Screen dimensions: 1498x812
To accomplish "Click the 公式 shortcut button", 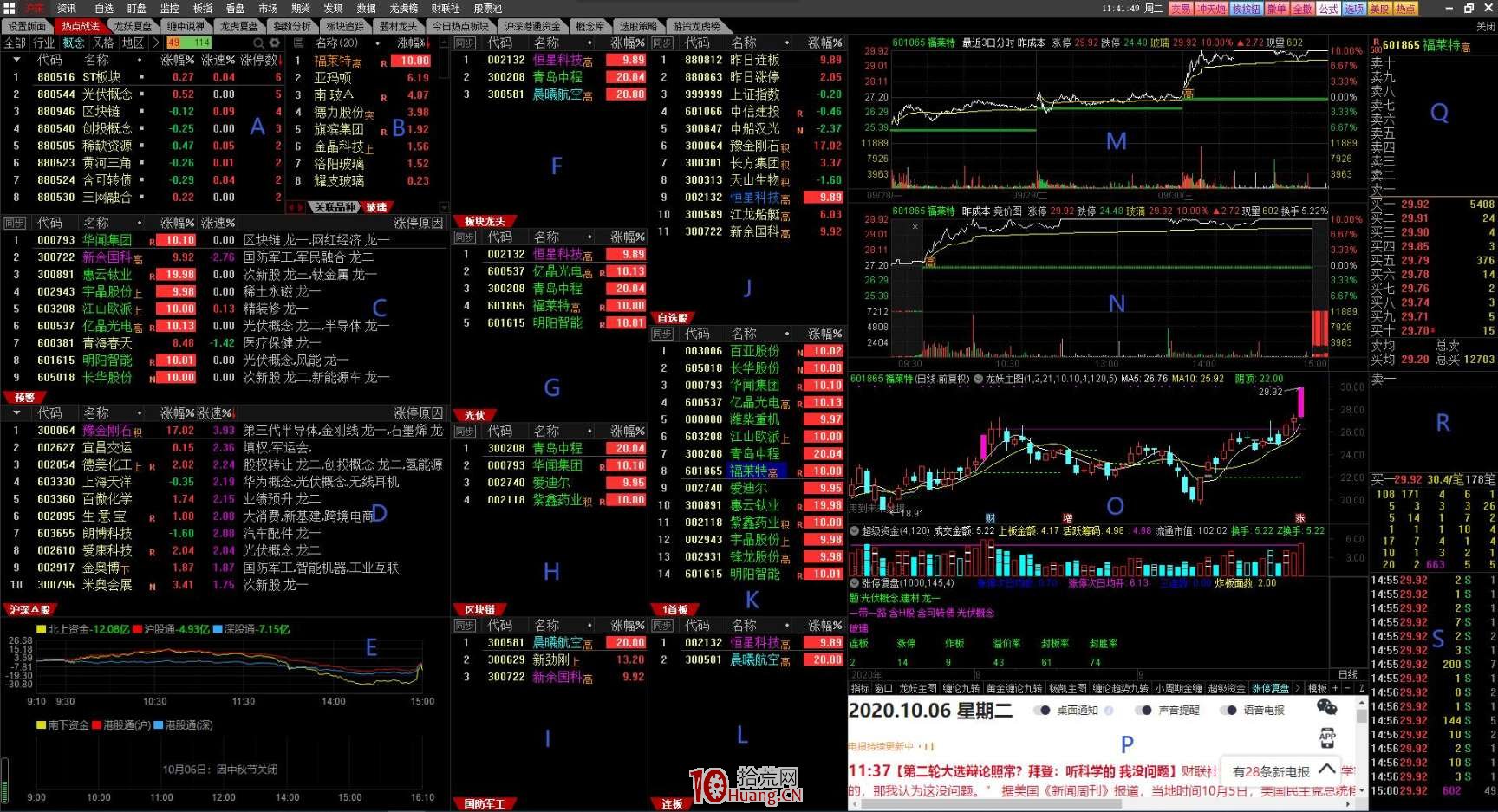I will (1329, 9).
